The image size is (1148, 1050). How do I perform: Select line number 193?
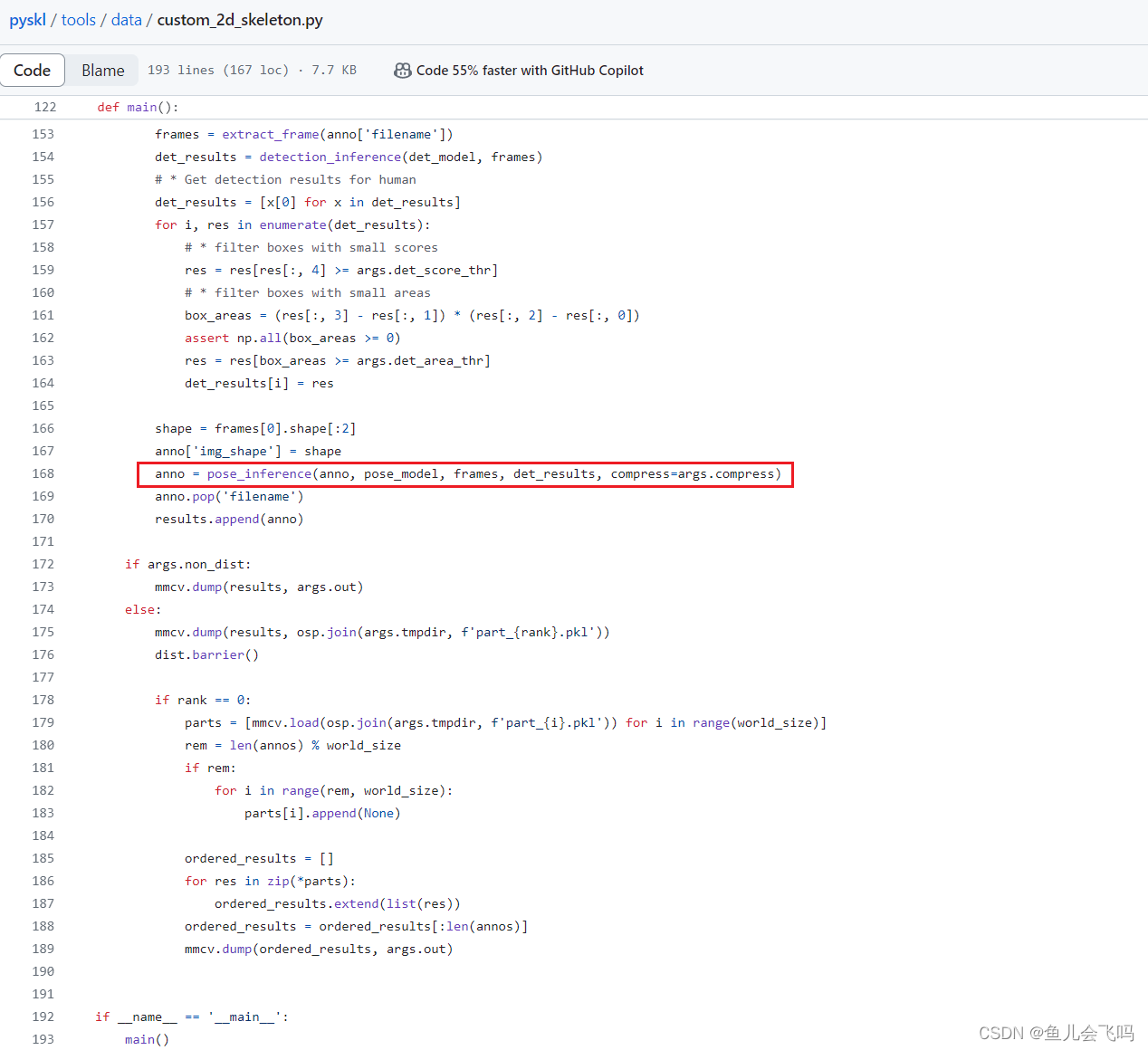(x=43, y=1039)
